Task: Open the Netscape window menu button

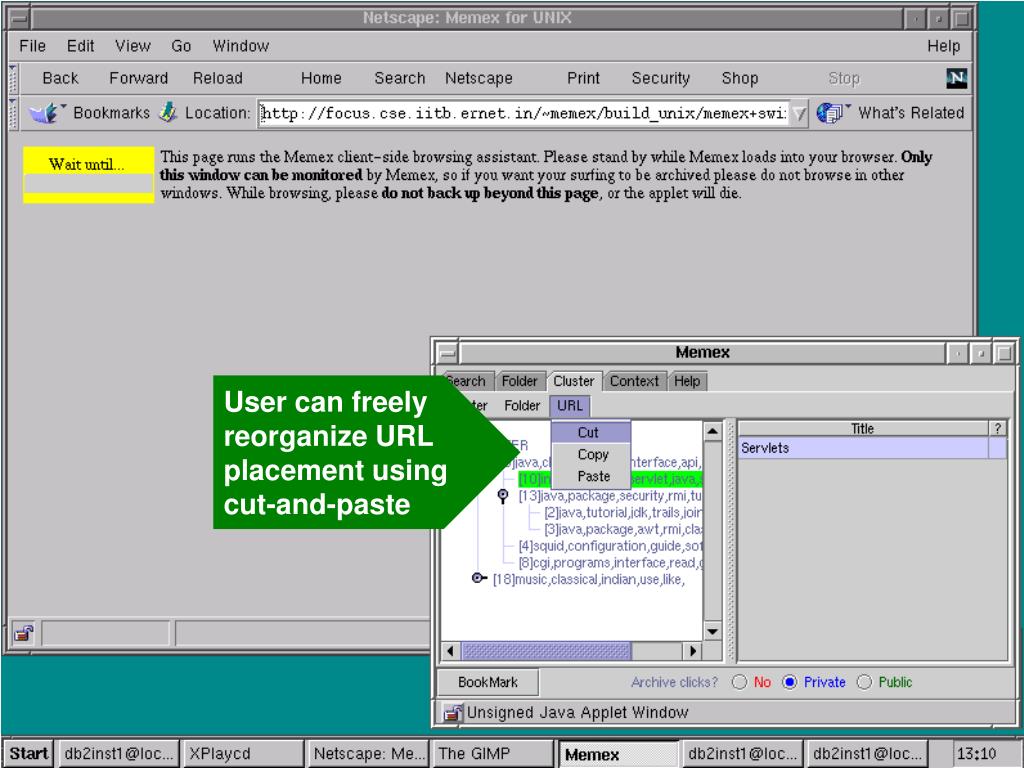Action: pyautogui.click(x=18, y=18)
